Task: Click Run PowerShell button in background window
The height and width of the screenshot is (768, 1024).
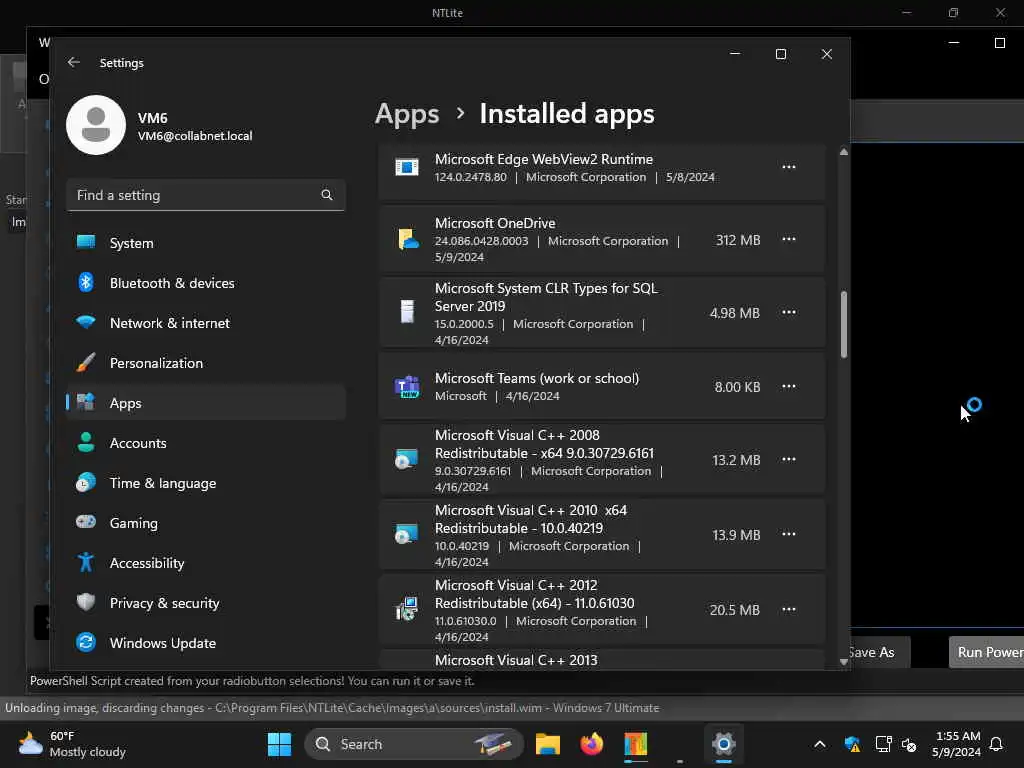Action: pyautogui.click(x=986, y=652)
